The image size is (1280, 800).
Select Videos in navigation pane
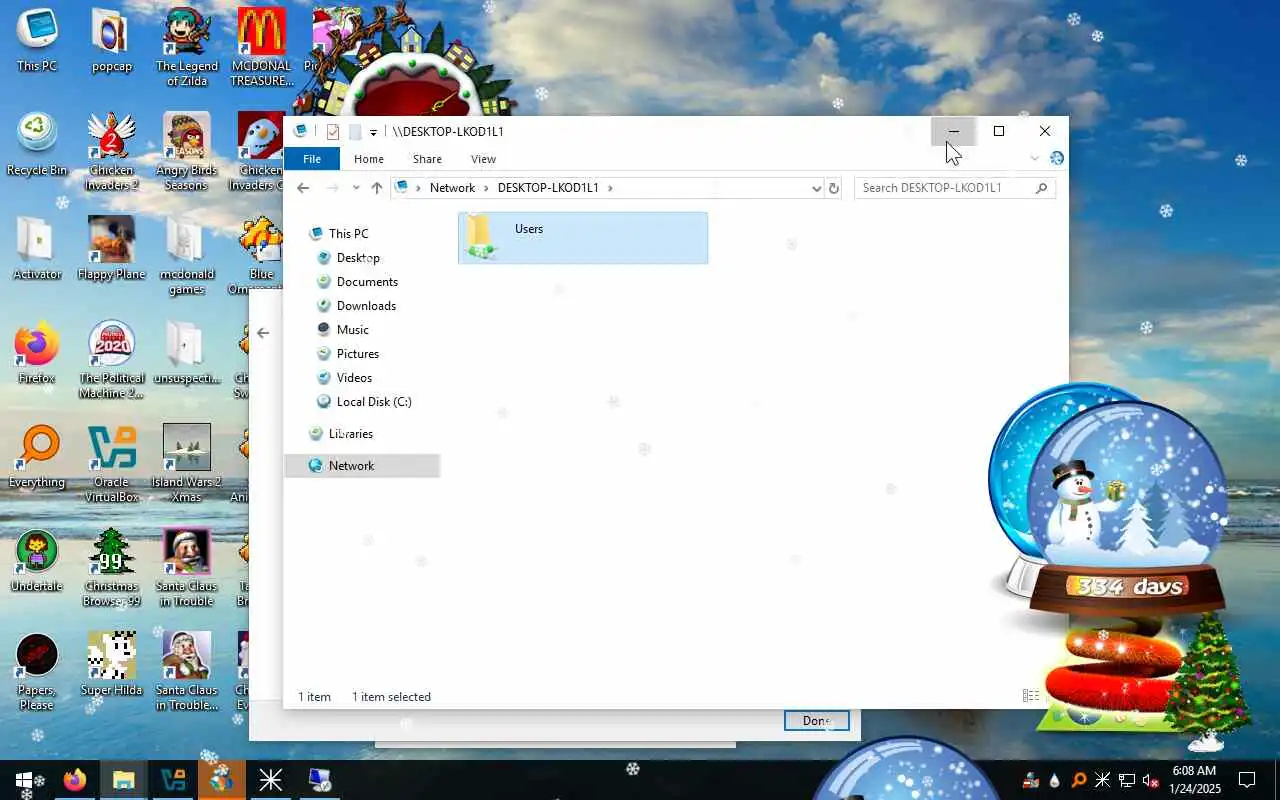pos(344,378)
